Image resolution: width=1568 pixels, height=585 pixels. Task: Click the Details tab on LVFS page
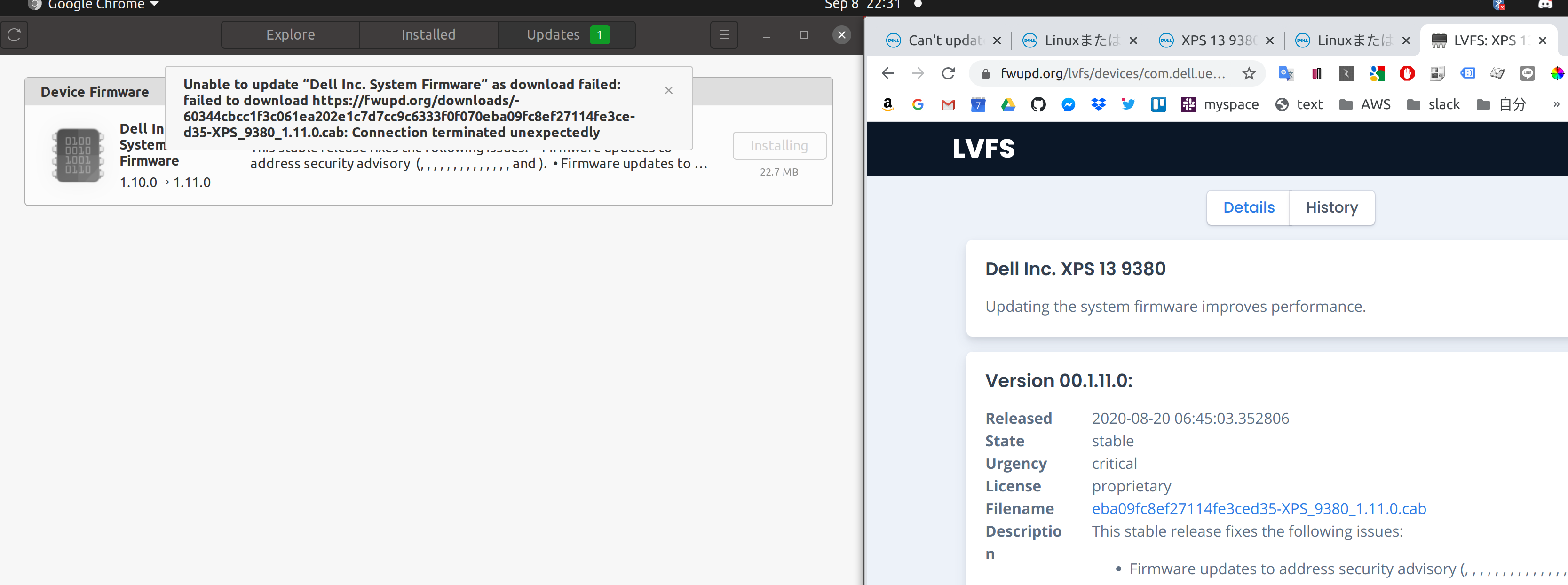click(x=1248, y=207)
